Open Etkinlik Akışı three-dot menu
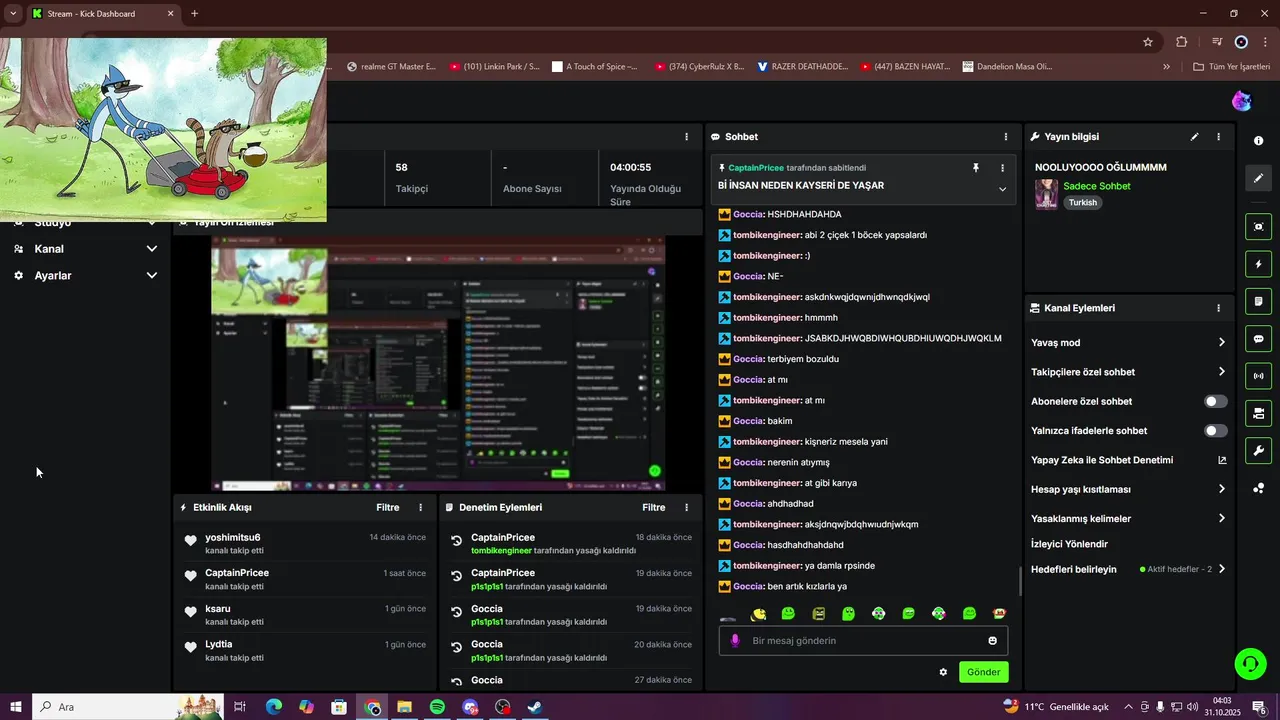 [420, 508]
